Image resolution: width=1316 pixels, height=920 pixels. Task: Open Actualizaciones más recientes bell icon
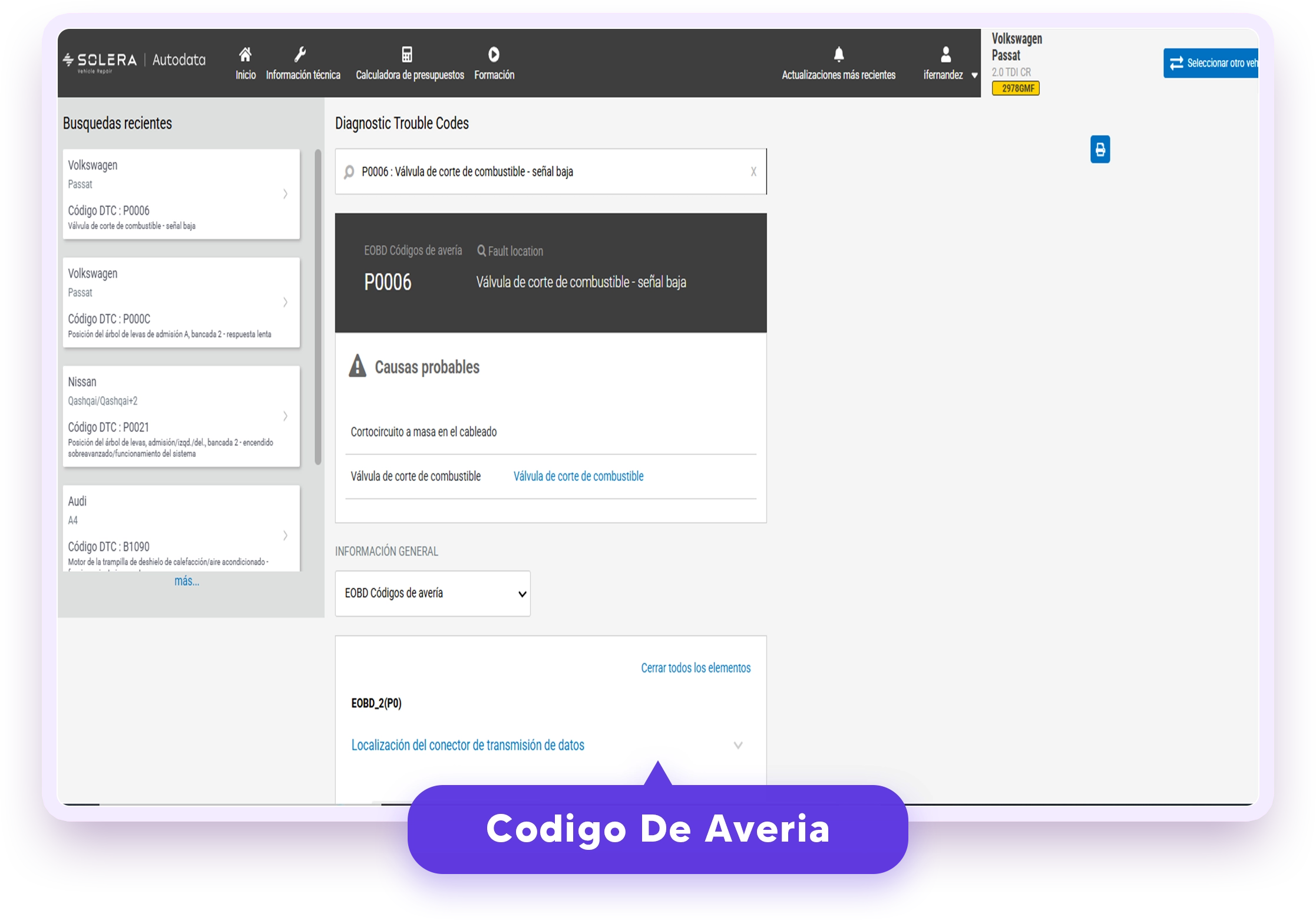click(x=839, y=55)
